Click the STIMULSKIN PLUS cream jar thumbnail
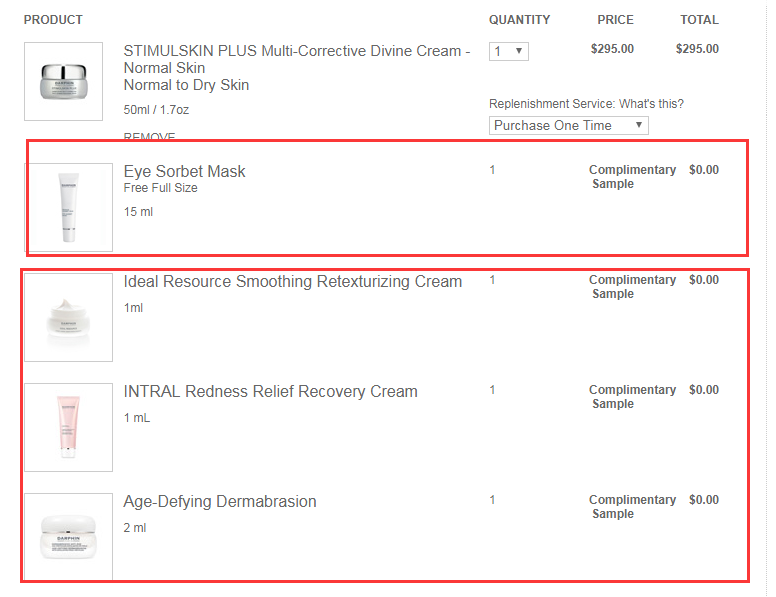 63,81
